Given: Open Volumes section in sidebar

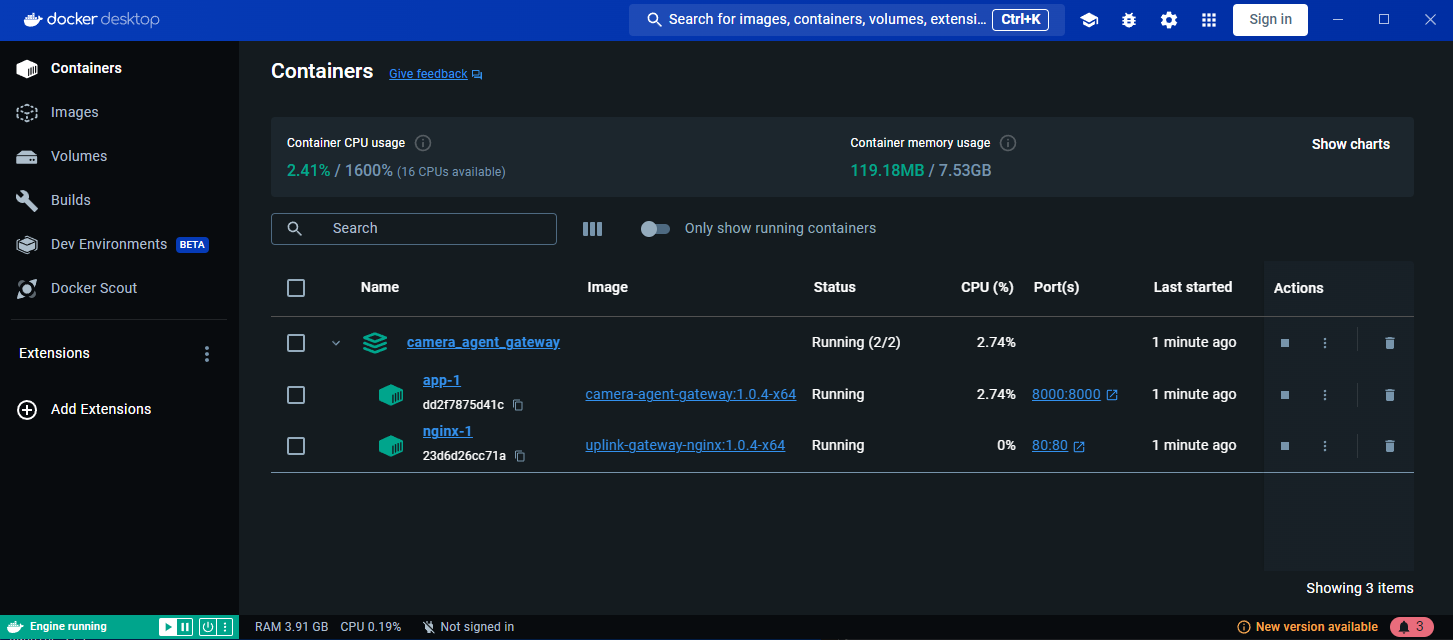Looking at the screenshot, I should click(x=79, y=157).
